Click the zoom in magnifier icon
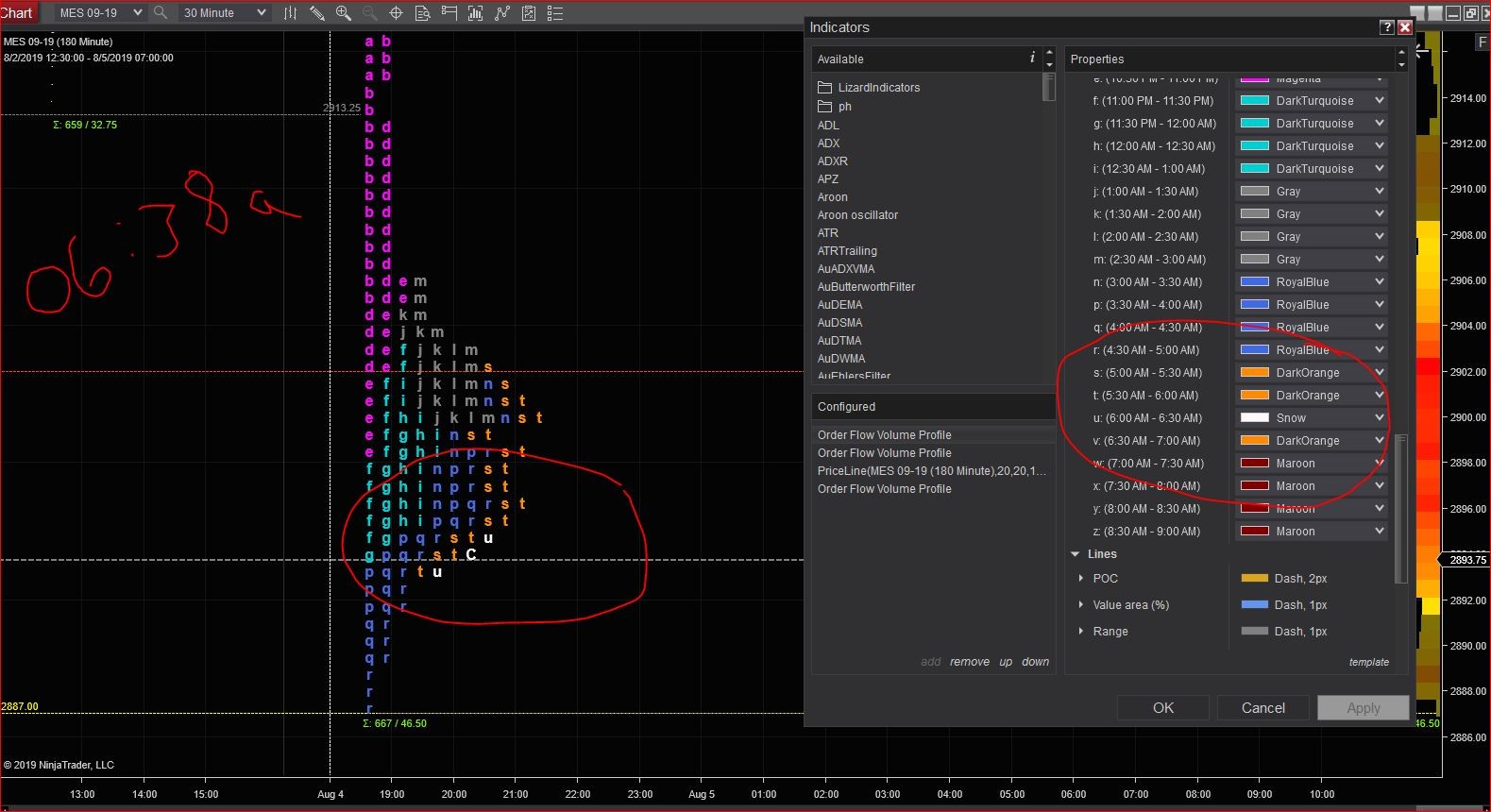 point(344,13)
